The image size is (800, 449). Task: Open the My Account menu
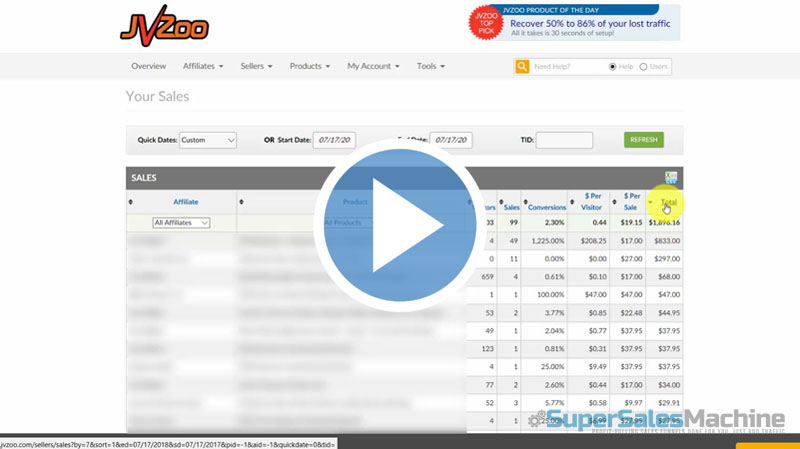click(x=372, y=67)
